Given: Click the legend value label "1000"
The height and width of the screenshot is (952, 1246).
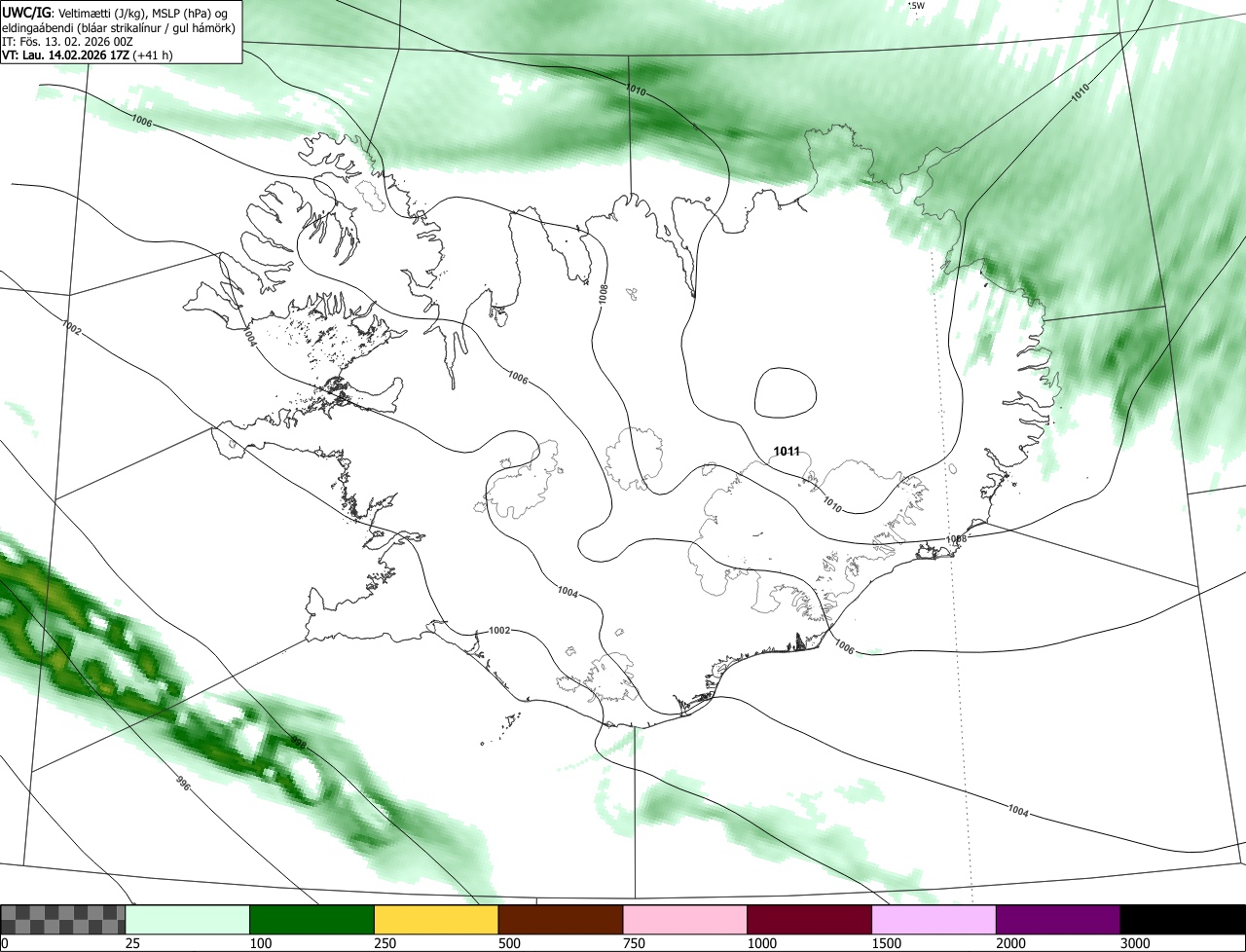Looking at the screenshot, I should pos(762,943).
